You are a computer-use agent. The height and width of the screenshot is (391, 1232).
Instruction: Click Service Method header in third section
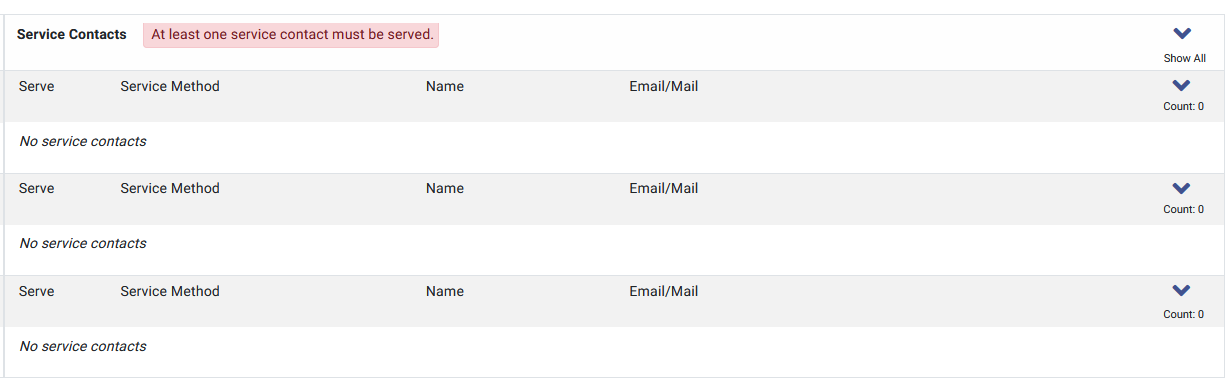coord(170,291)
